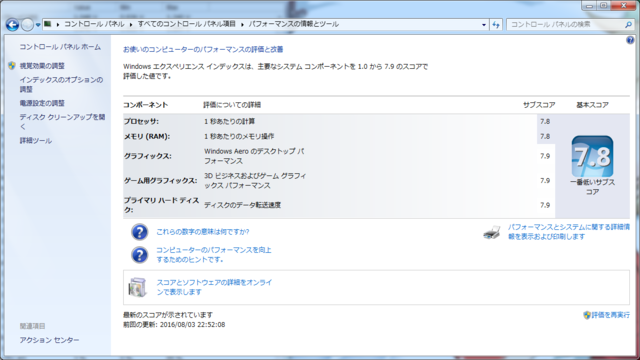Select the すべてのコントロール パネル項目 breadcrumb
The height and width of the screenshot is (360, 640).
(187, 24)
